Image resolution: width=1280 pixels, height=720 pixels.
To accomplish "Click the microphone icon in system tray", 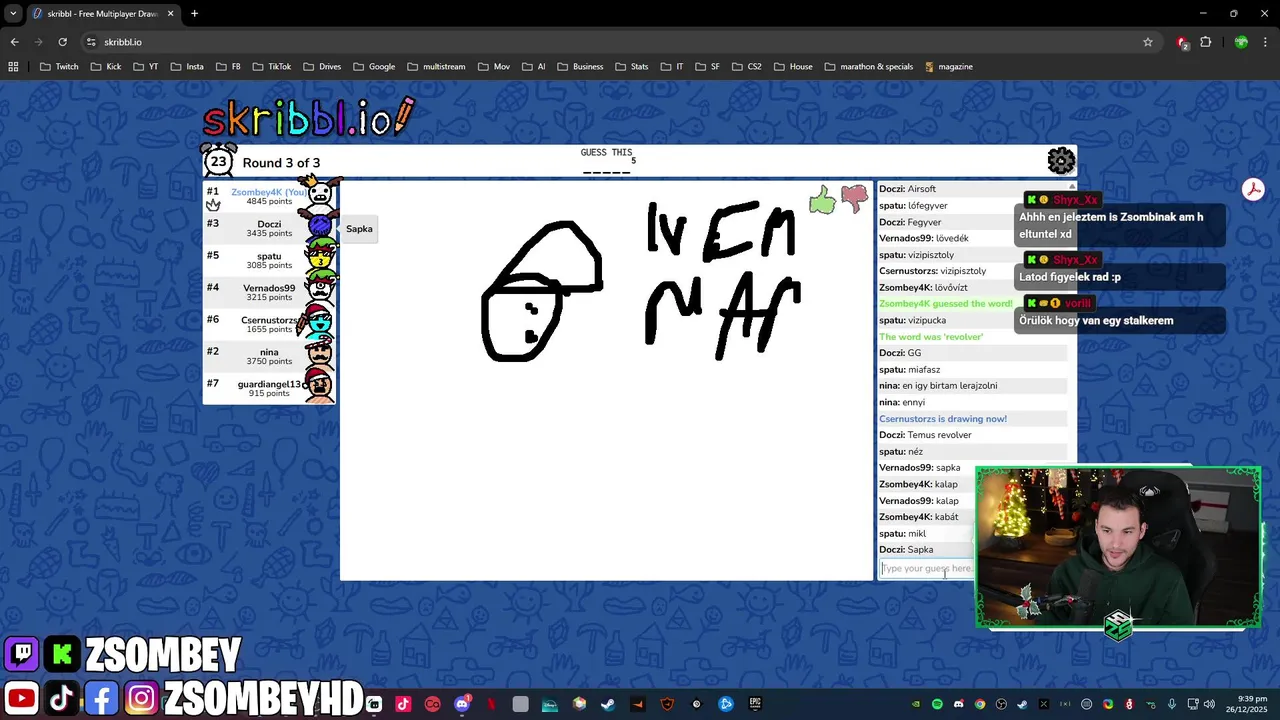I will click(1172, 704).
